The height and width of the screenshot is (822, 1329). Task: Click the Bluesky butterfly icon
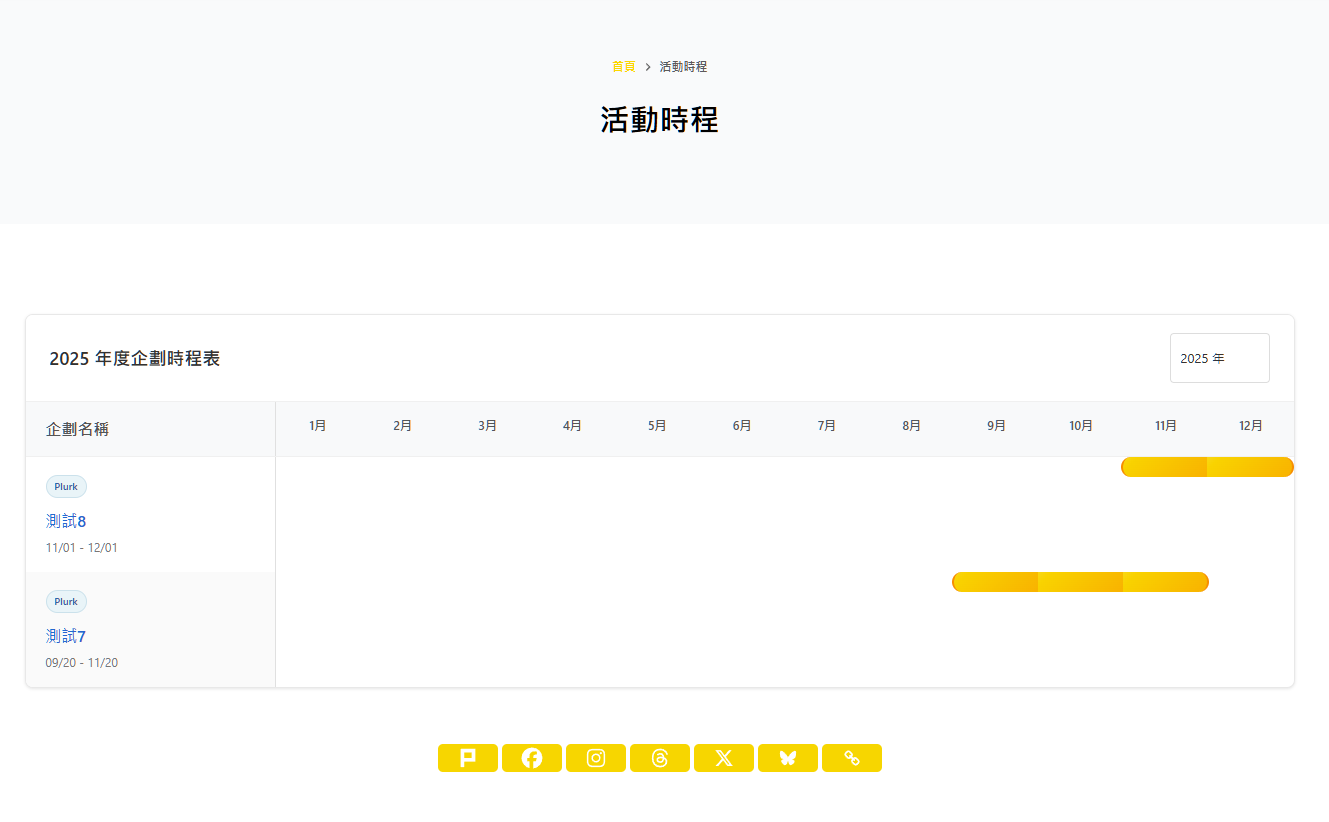[x=787, y=758]
